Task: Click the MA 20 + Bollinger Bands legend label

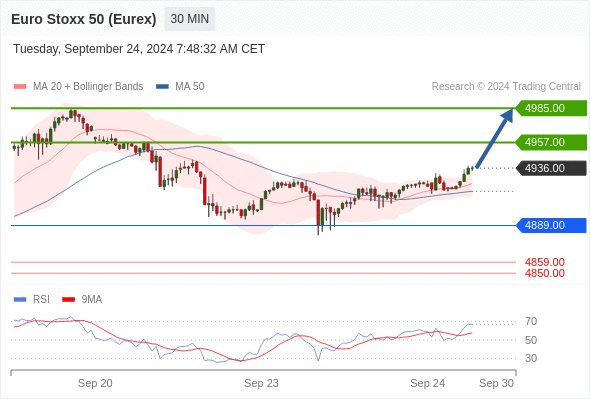Action: pos(88,87)
